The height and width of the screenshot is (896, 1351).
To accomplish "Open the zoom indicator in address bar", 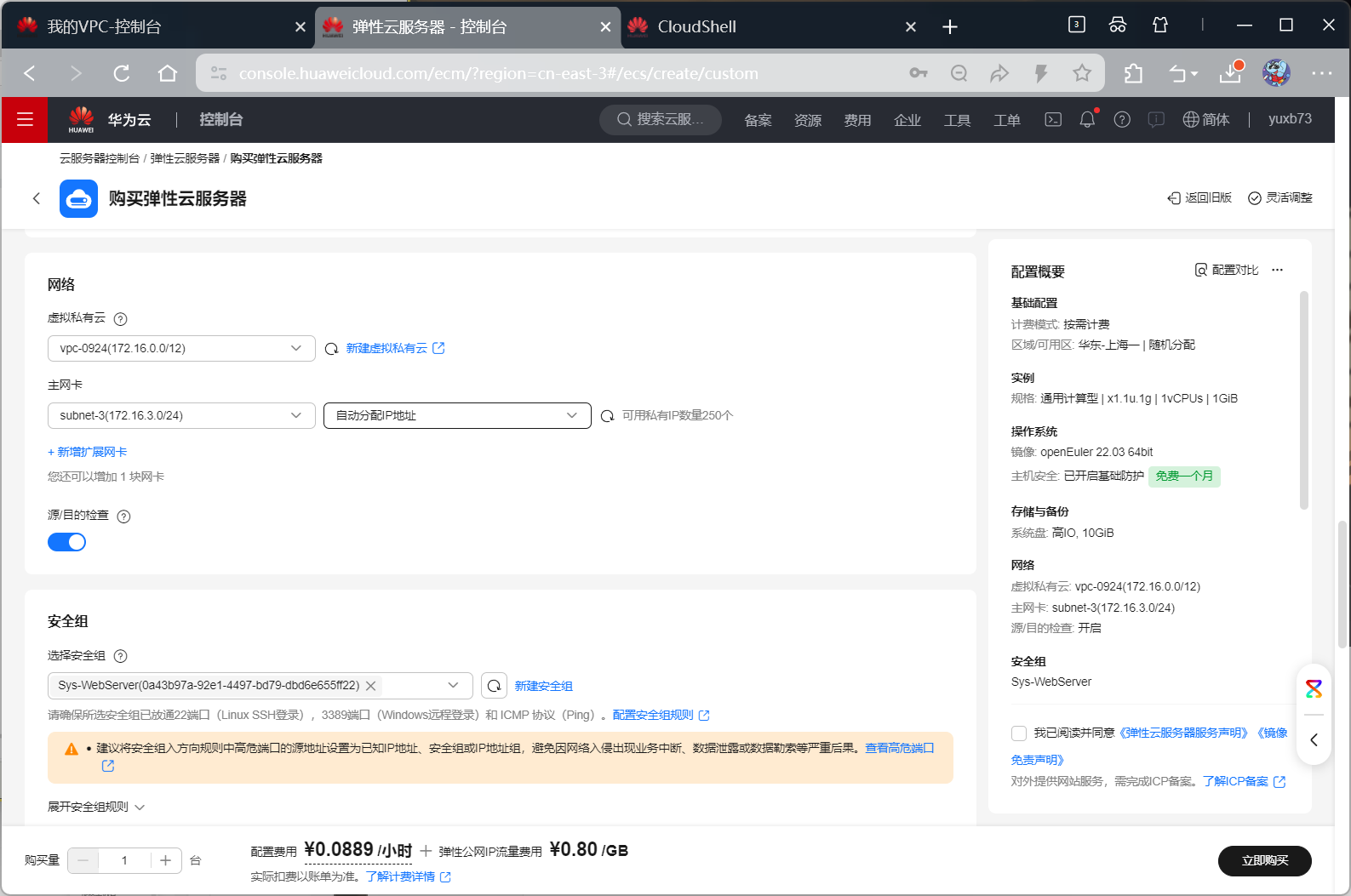I will click(959, 73).
